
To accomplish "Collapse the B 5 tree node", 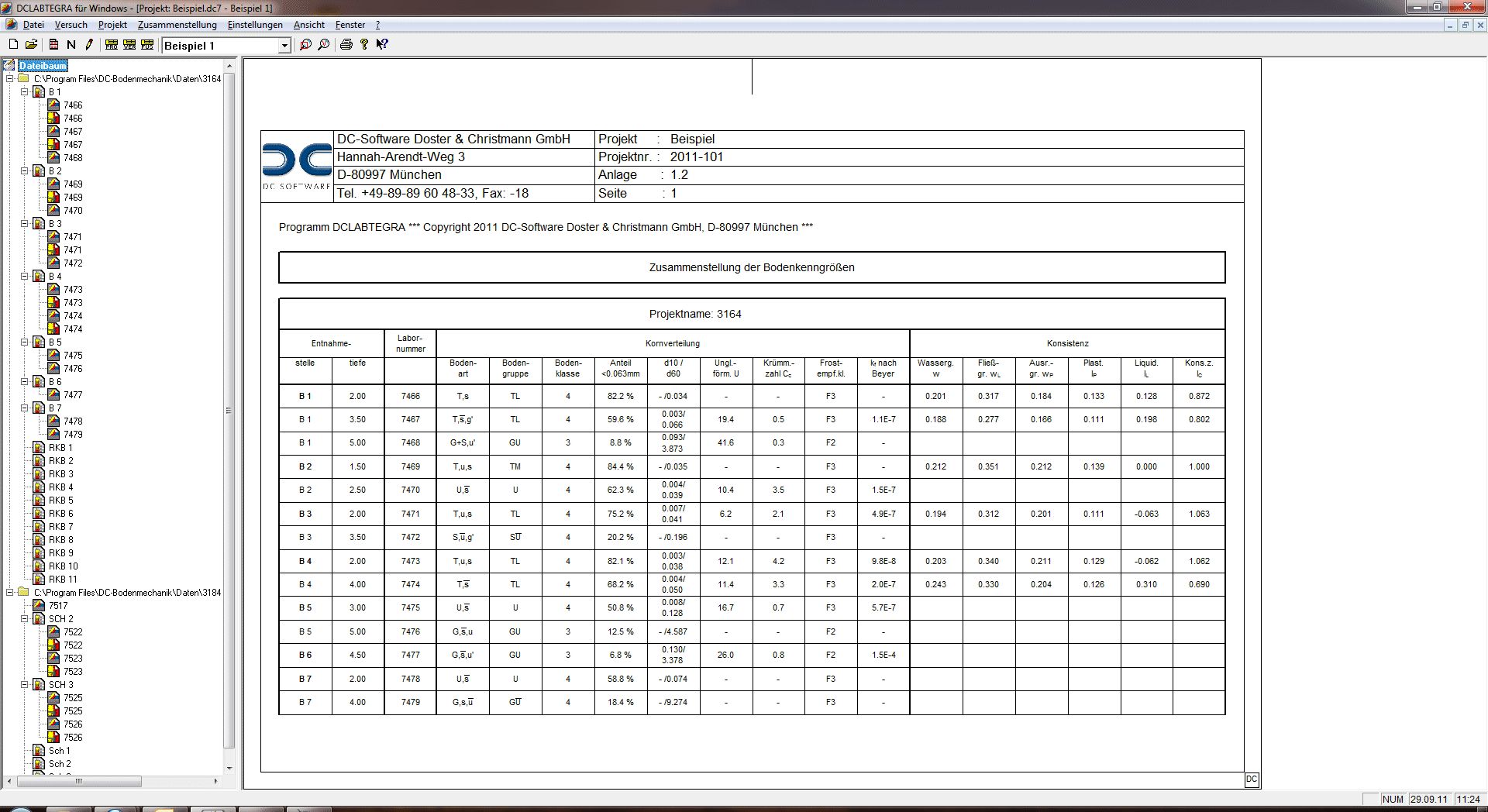I will [x=24, y=342].
